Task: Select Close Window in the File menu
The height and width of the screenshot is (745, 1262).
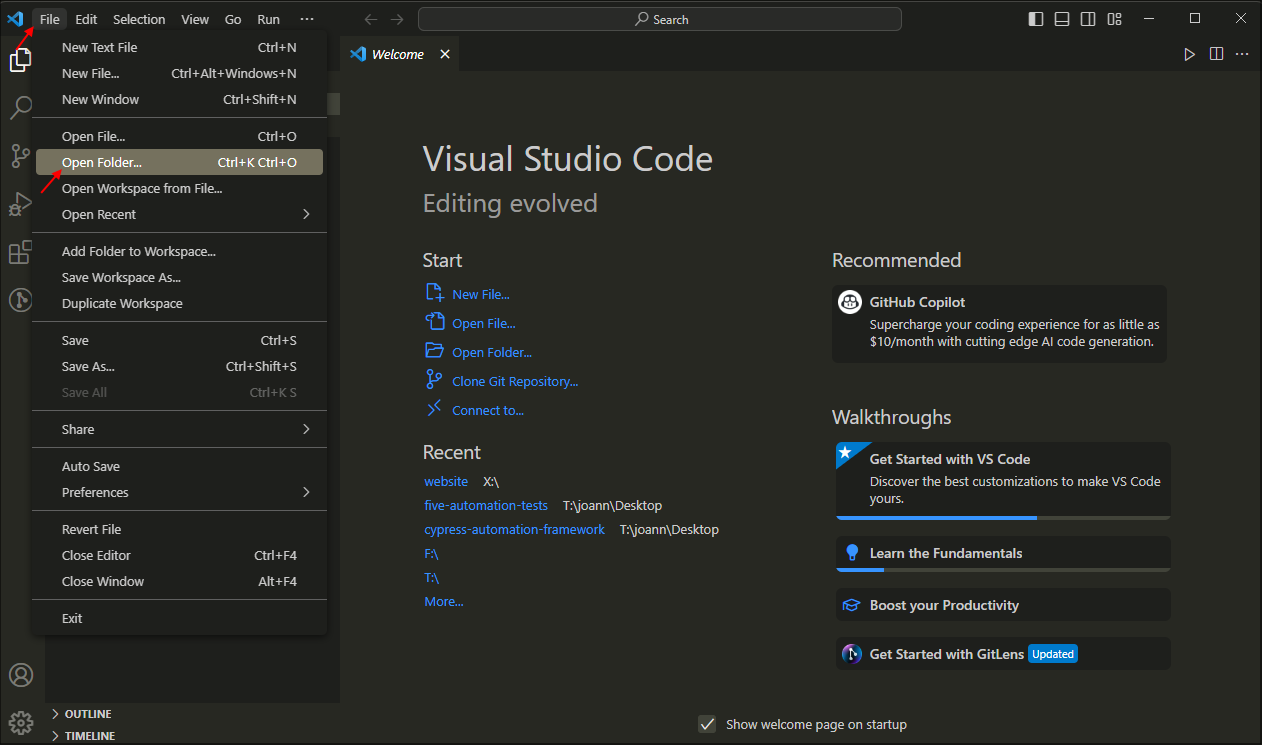Action: point(180,581)
